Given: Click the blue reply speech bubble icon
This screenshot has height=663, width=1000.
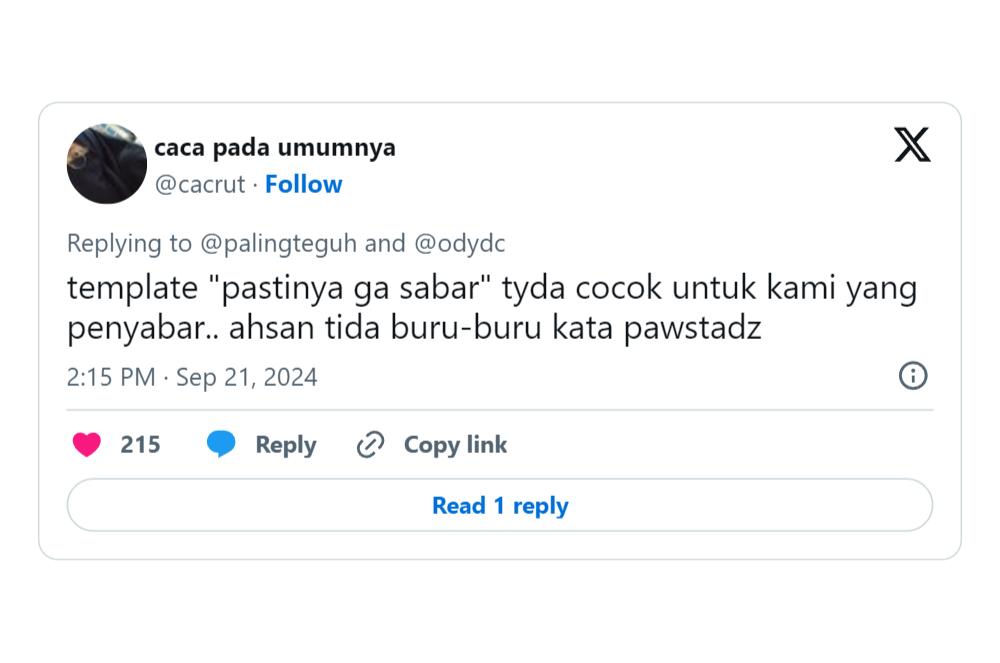Looking at the screenshot, I should pos(221,444).
